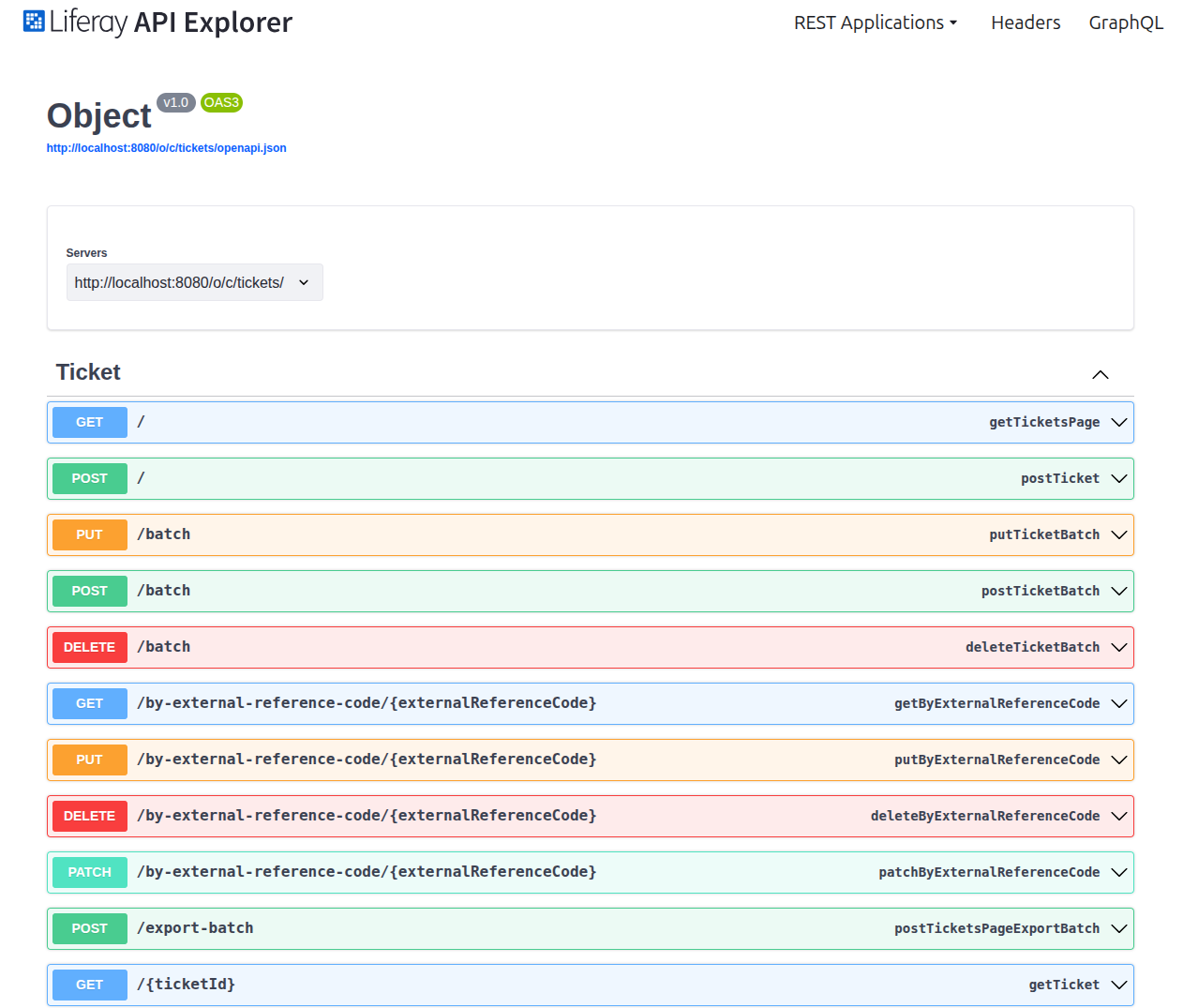1198x1008 pixels.
Task: Click the Liferay logo icon
Action: click(34, 21)
